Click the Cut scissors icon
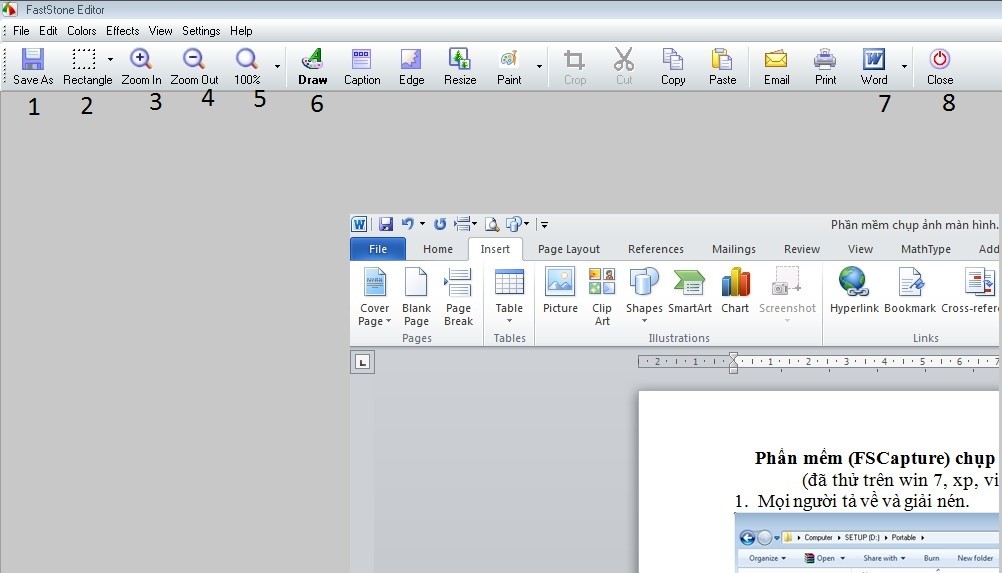1002x573 pixels. 624,66
